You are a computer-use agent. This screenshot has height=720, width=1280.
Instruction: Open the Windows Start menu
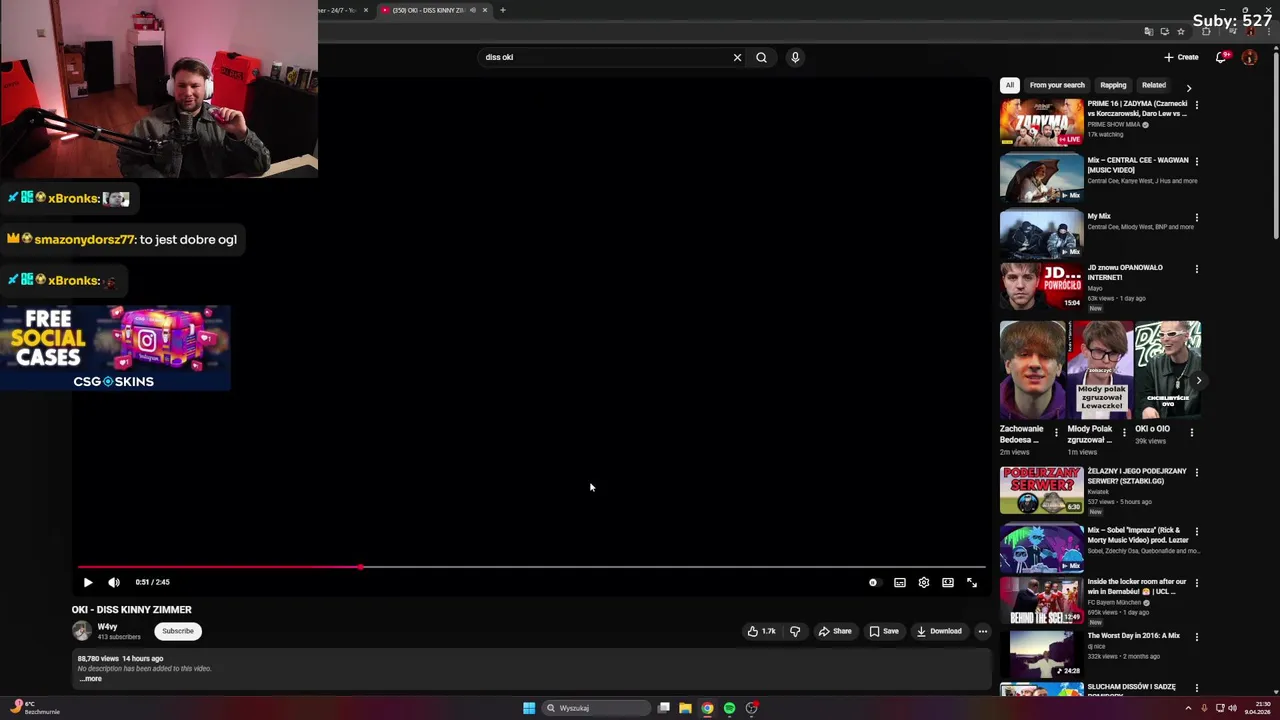529,708
